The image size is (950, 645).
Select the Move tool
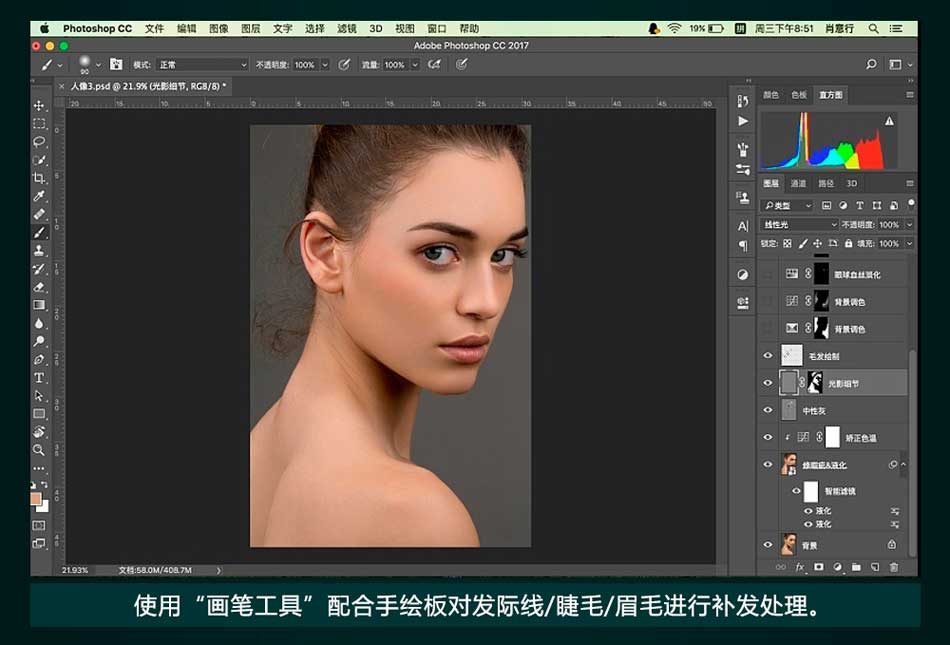coord(39,106)
